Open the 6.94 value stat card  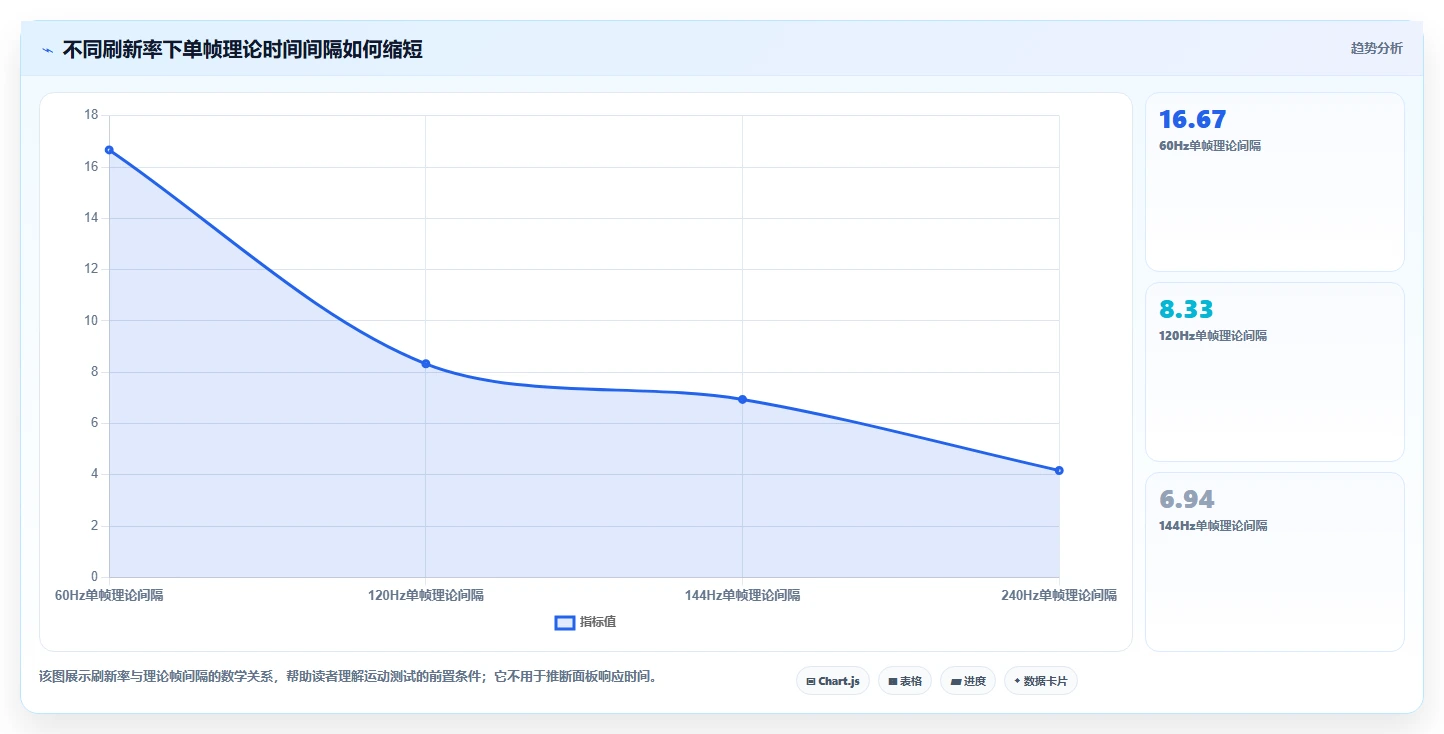[x=1275, y=562]
